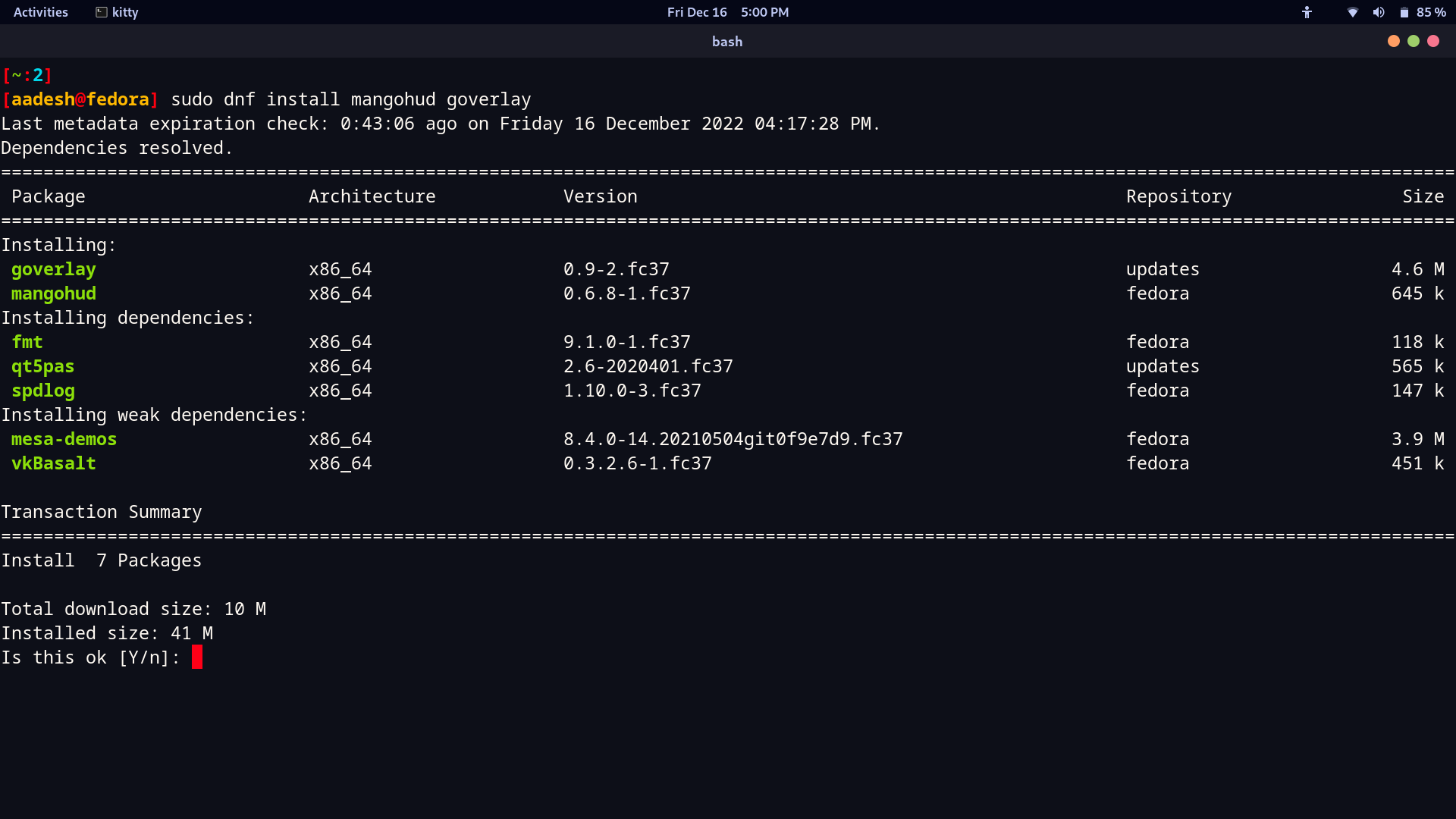Click the Installed size: 41 M line
Screen dimensions: 1456x819
click(x=107, y=633)
